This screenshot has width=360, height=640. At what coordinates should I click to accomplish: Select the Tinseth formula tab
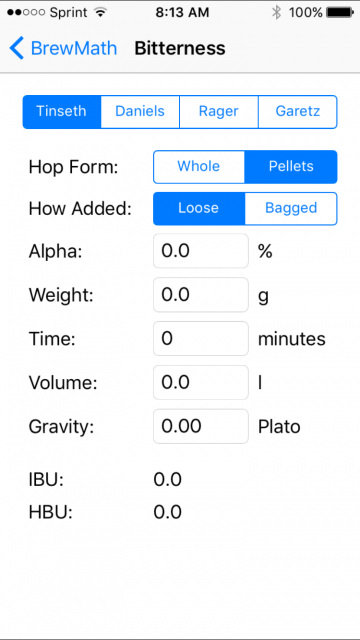pyautogui.click(x=62, y=112)
